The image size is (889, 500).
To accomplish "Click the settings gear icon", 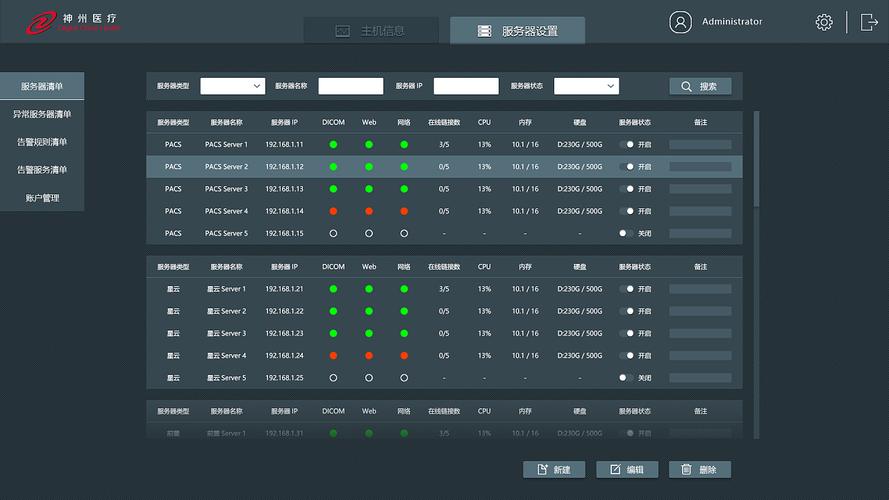I will point(824,22).
